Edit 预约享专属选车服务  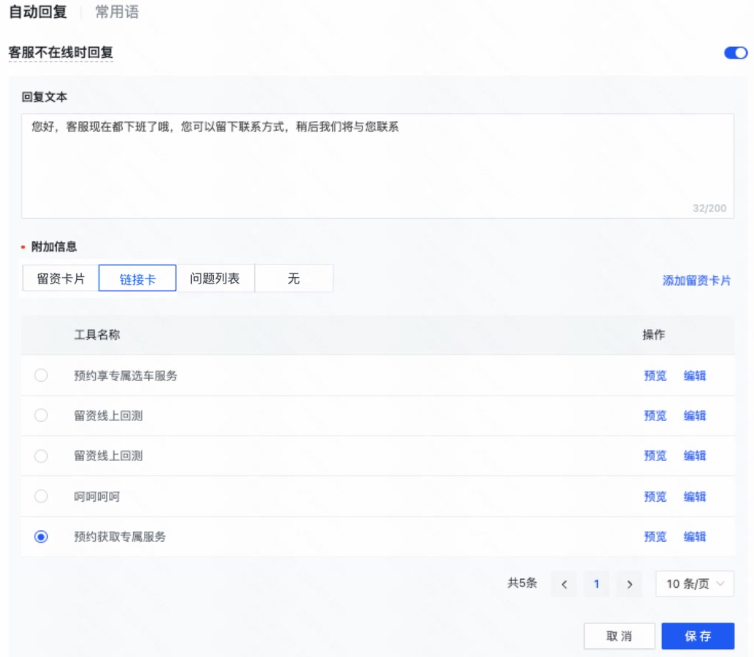point(695,376)
